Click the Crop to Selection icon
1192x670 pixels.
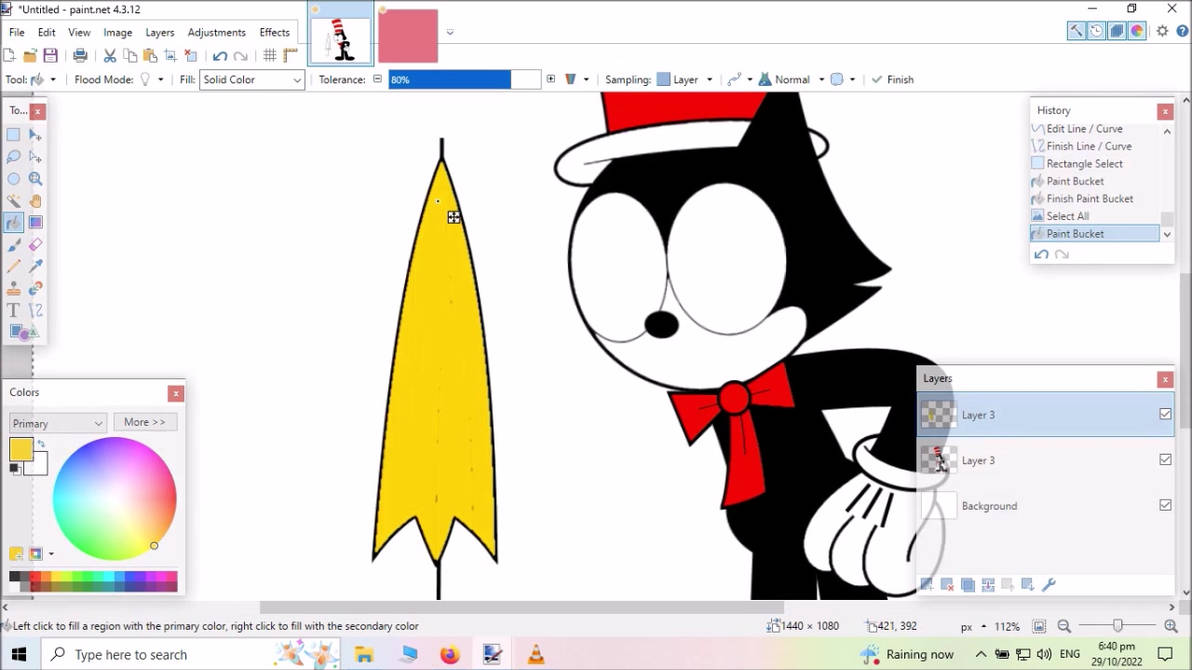(x=170, y=56)
